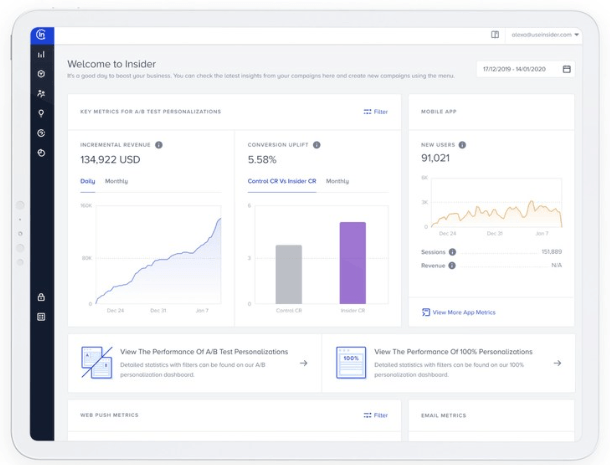Click the Revenue N/A value
The height and width of the screenshot is (465, 610).
point(557,265)
